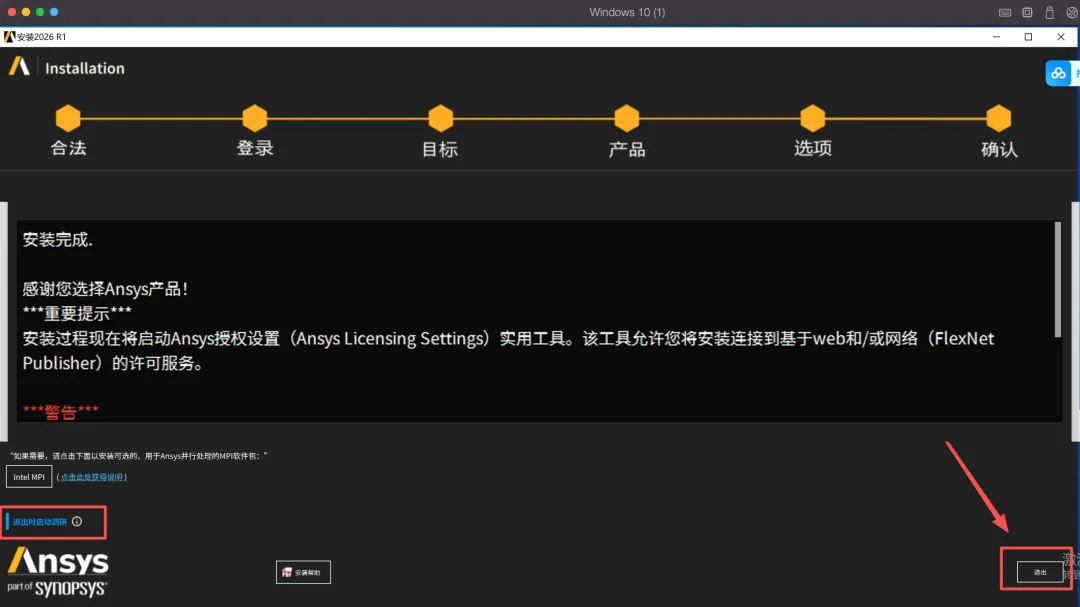Click the macOS green fullscreen dot

tap(40, 12)
